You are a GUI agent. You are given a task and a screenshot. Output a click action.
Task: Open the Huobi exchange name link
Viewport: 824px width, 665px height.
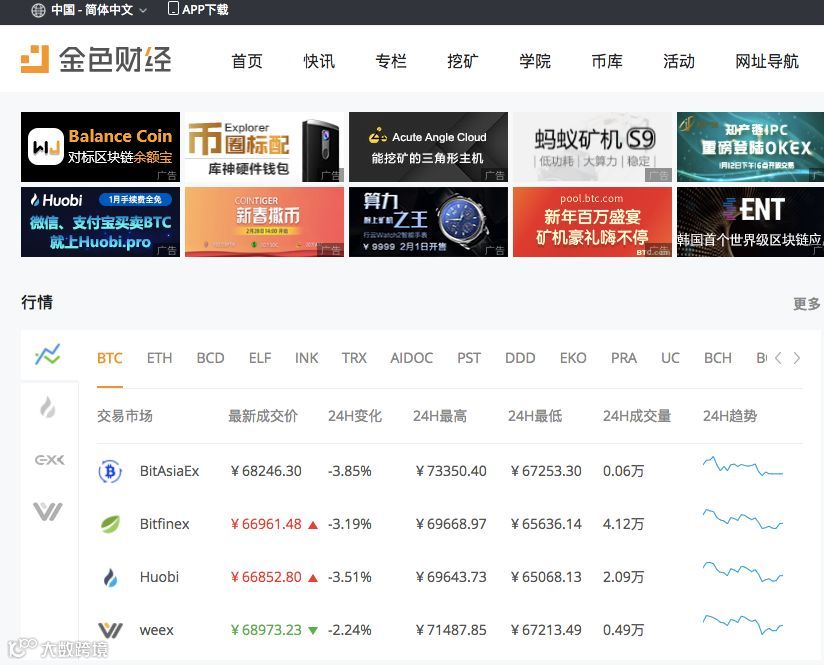pos(159,577)
